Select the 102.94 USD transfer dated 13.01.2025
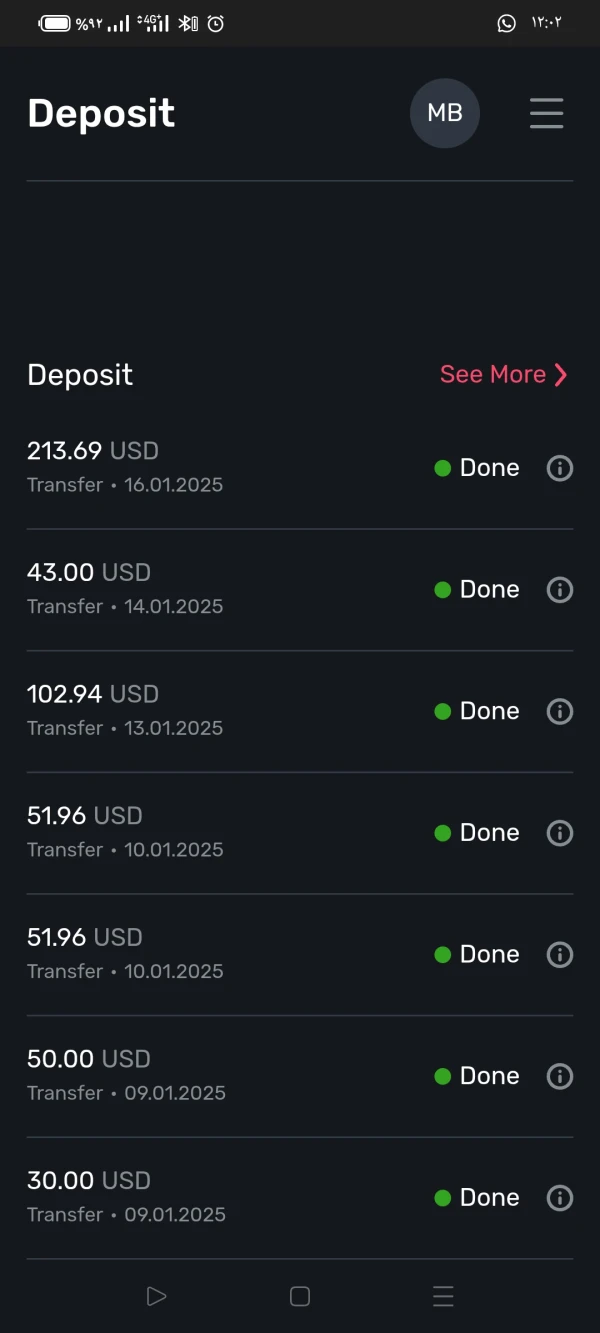Screen dimensions: 600x1333 click(x=125, y=710)
